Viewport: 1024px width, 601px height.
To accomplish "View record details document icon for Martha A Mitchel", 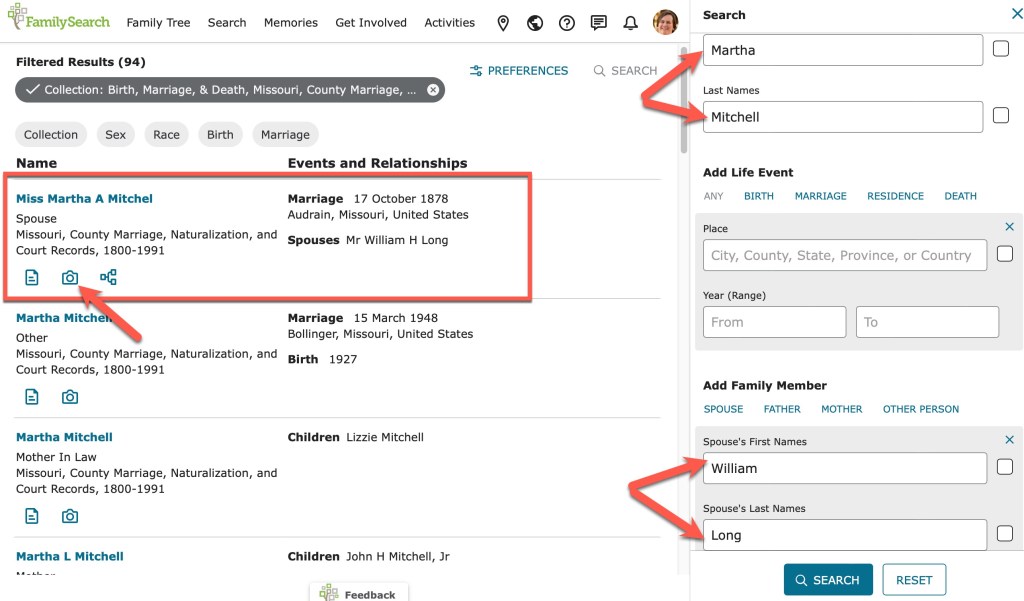I will click(x=32, y=277).
